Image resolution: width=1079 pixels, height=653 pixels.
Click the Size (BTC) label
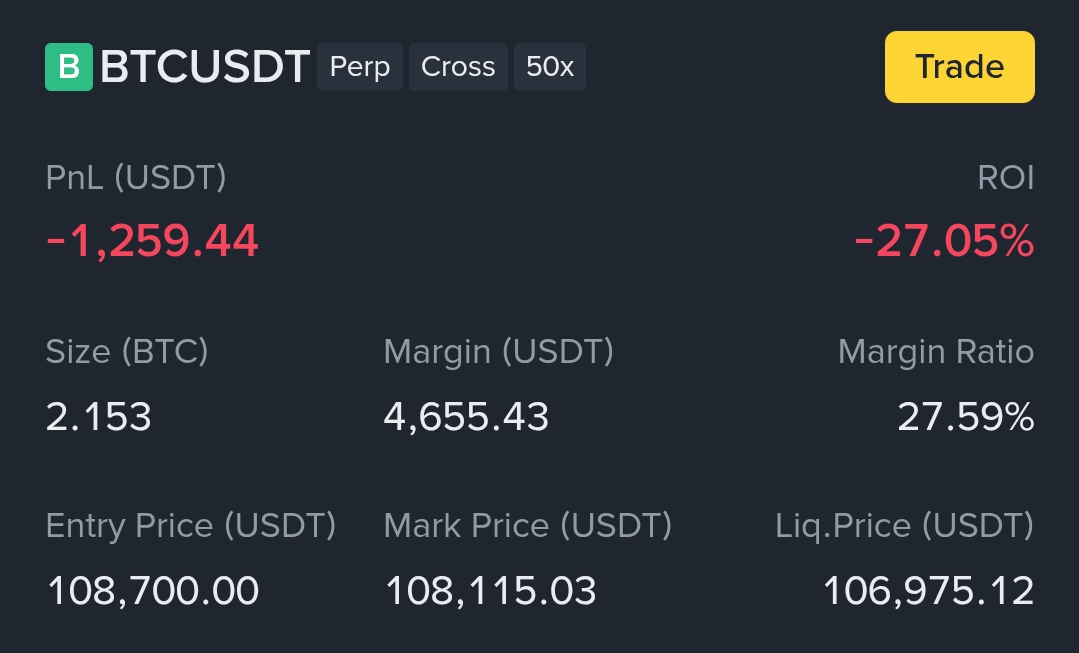pos(127,352)
